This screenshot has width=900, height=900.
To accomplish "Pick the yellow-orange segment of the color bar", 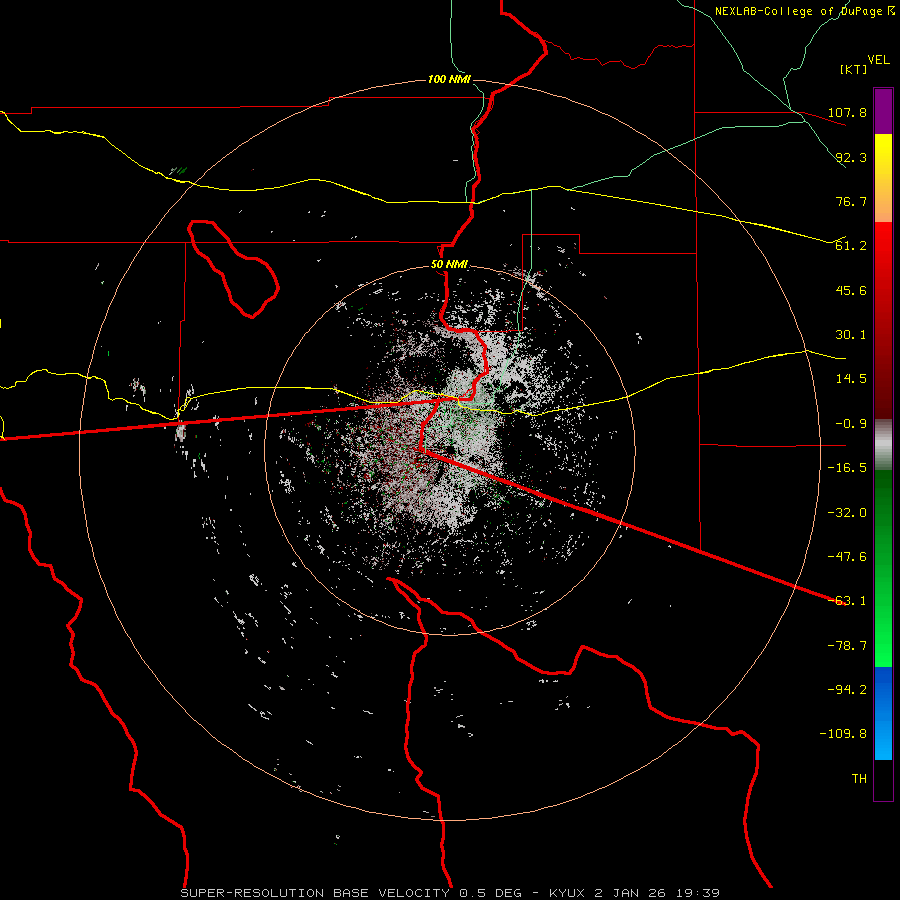I will (x=883, y=179).
